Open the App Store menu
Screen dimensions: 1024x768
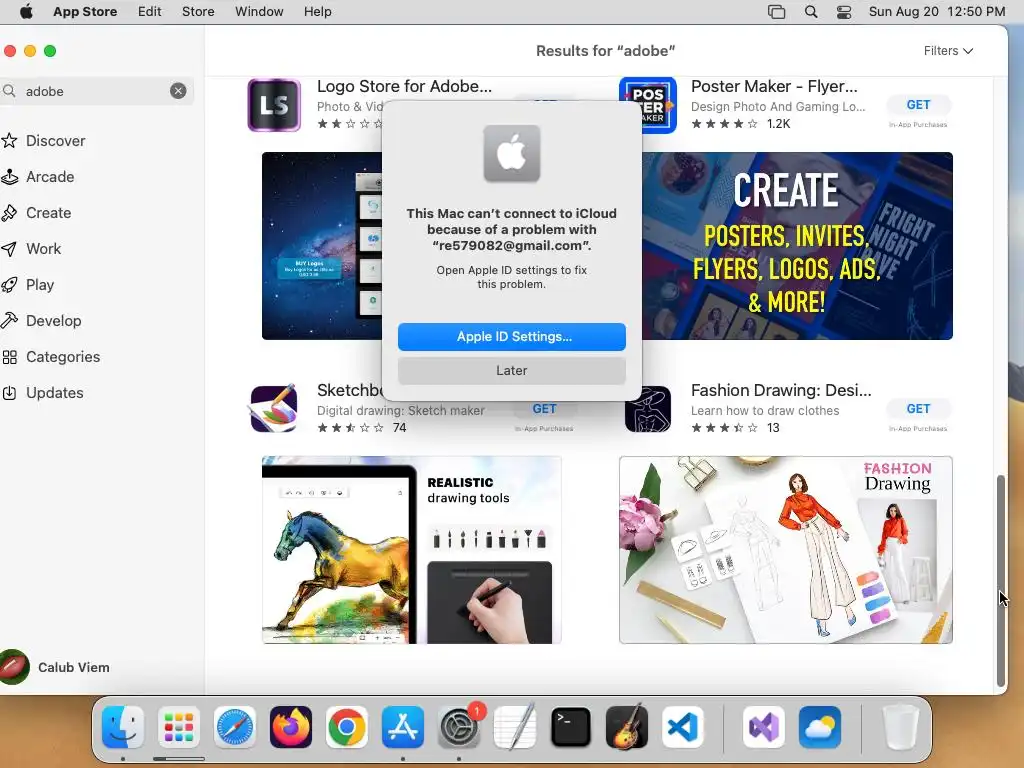point(85,12)
